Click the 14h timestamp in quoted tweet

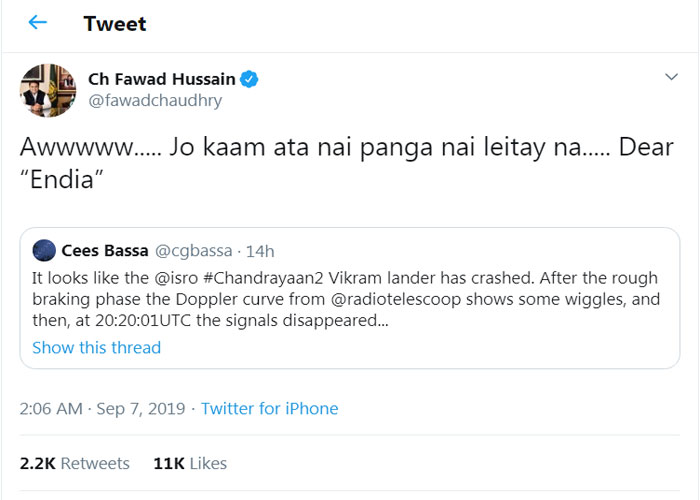coord(260,251)
